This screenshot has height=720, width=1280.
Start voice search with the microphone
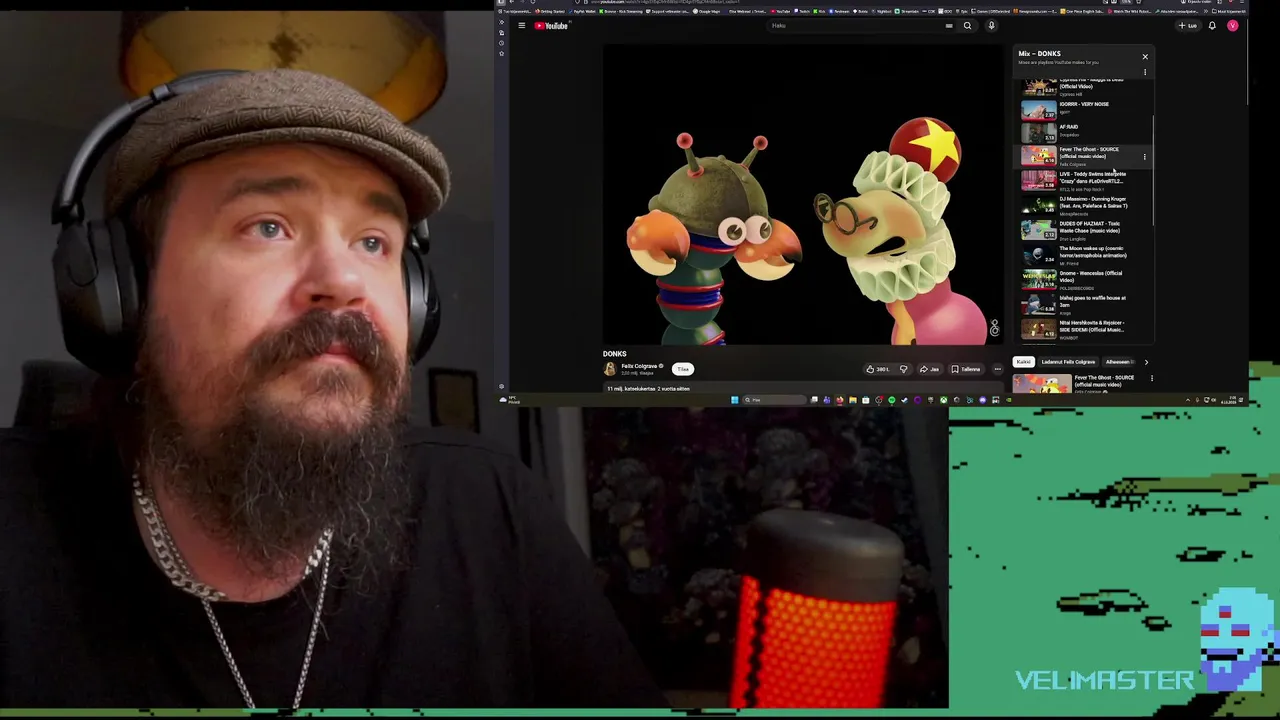pos(991,26)
